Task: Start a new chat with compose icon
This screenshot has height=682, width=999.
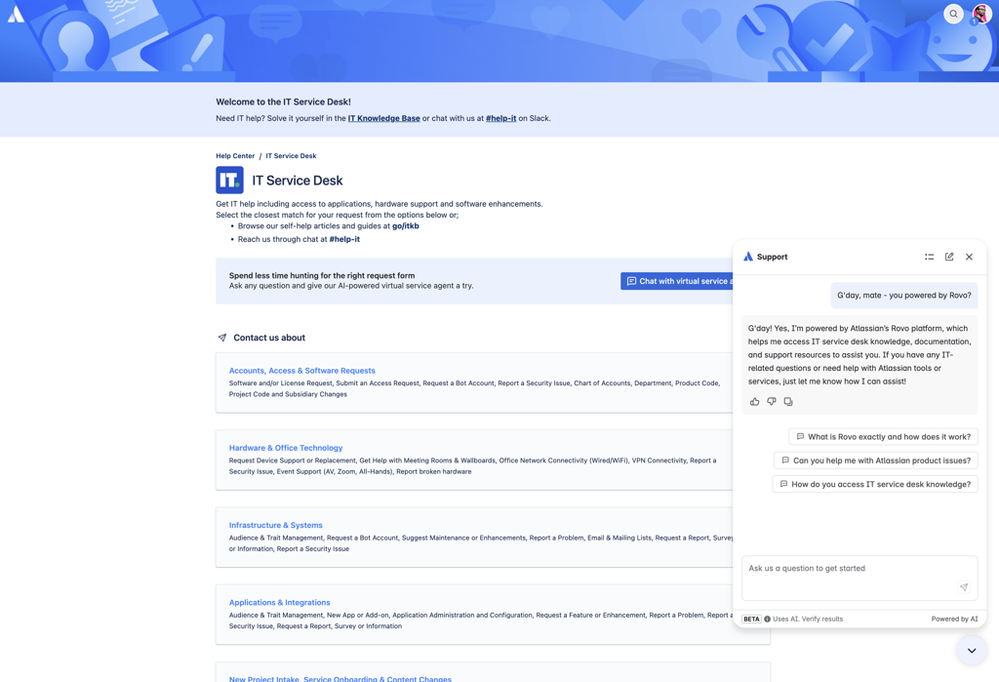Action: [x=949, y=257]
